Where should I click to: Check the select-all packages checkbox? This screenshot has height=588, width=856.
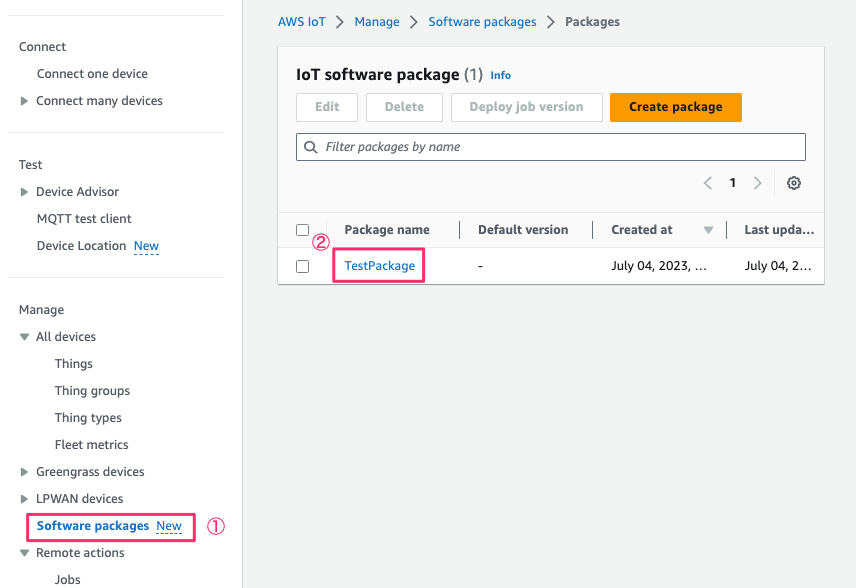[303, 229]
